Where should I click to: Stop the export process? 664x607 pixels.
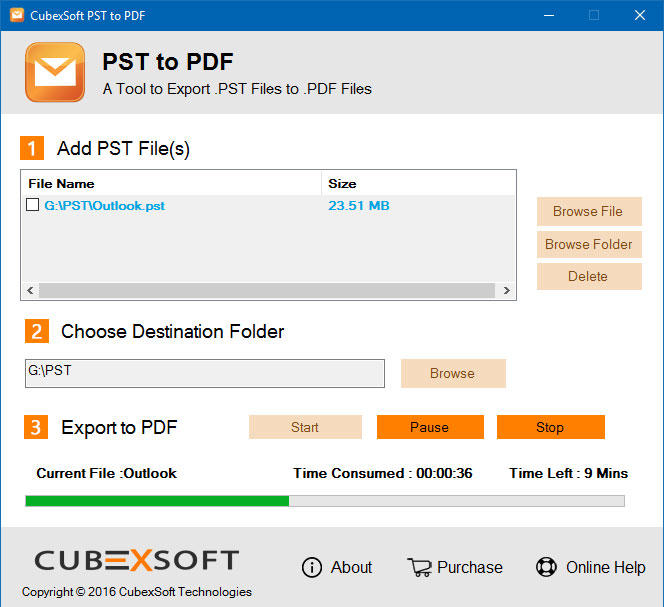[x=550, y=427]
